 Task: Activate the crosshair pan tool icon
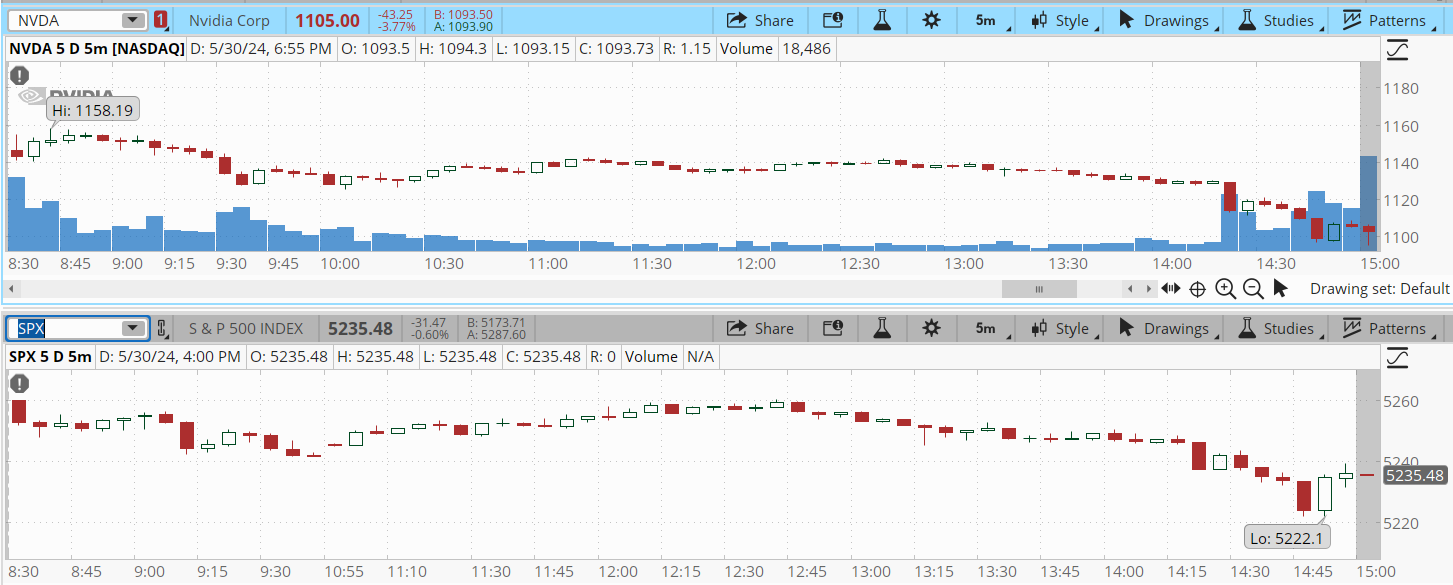tap(1197, 289)
